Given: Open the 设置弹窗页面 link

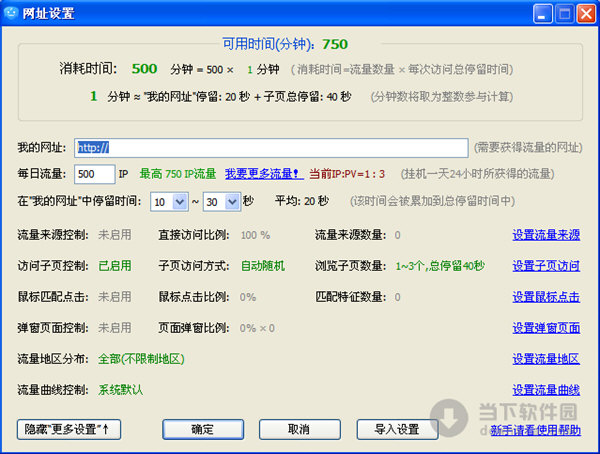Looking at the screenshot, I should (546, 328).
